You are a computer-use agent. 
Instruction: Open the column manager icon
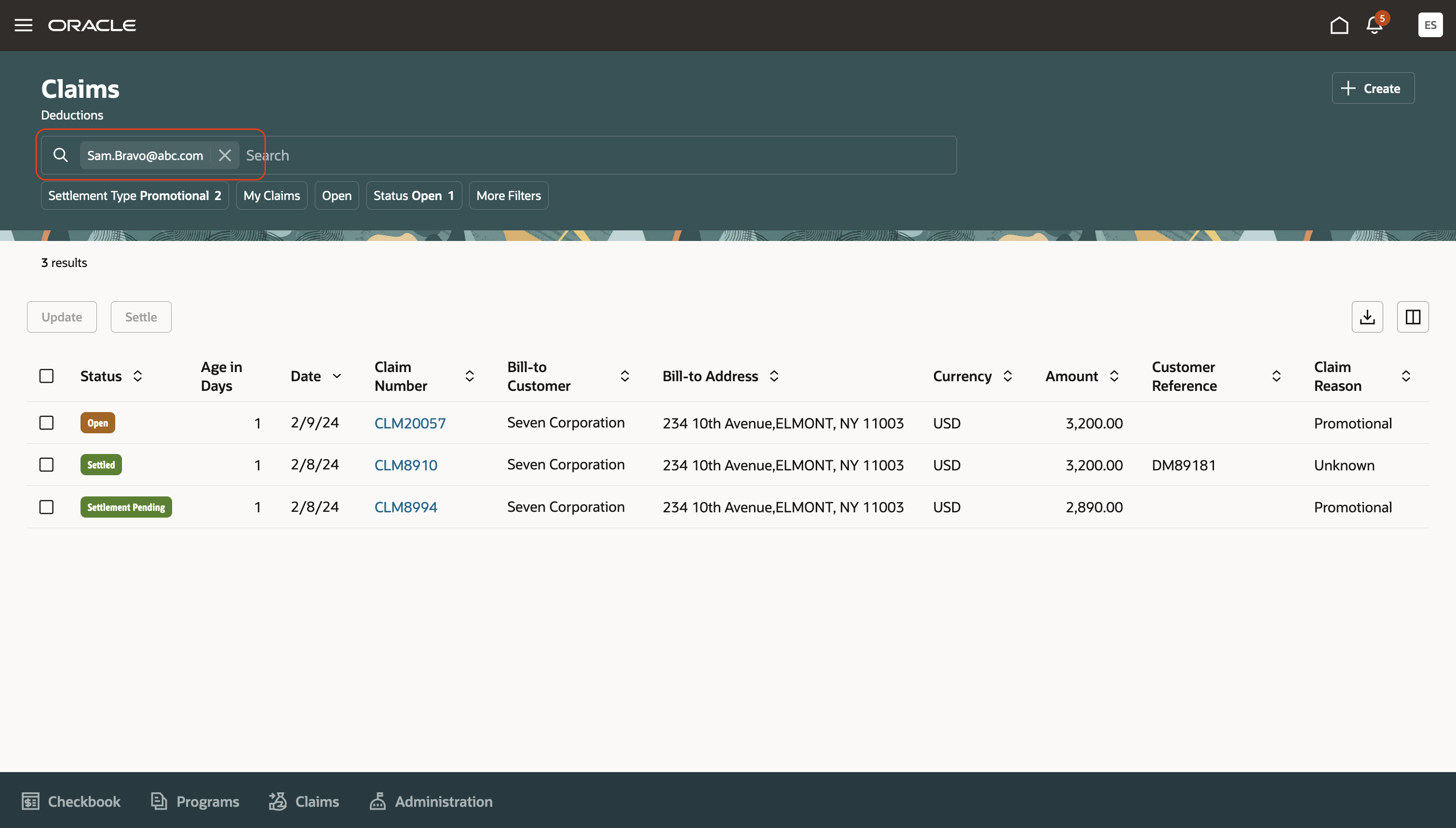(x=1413, y=317)
